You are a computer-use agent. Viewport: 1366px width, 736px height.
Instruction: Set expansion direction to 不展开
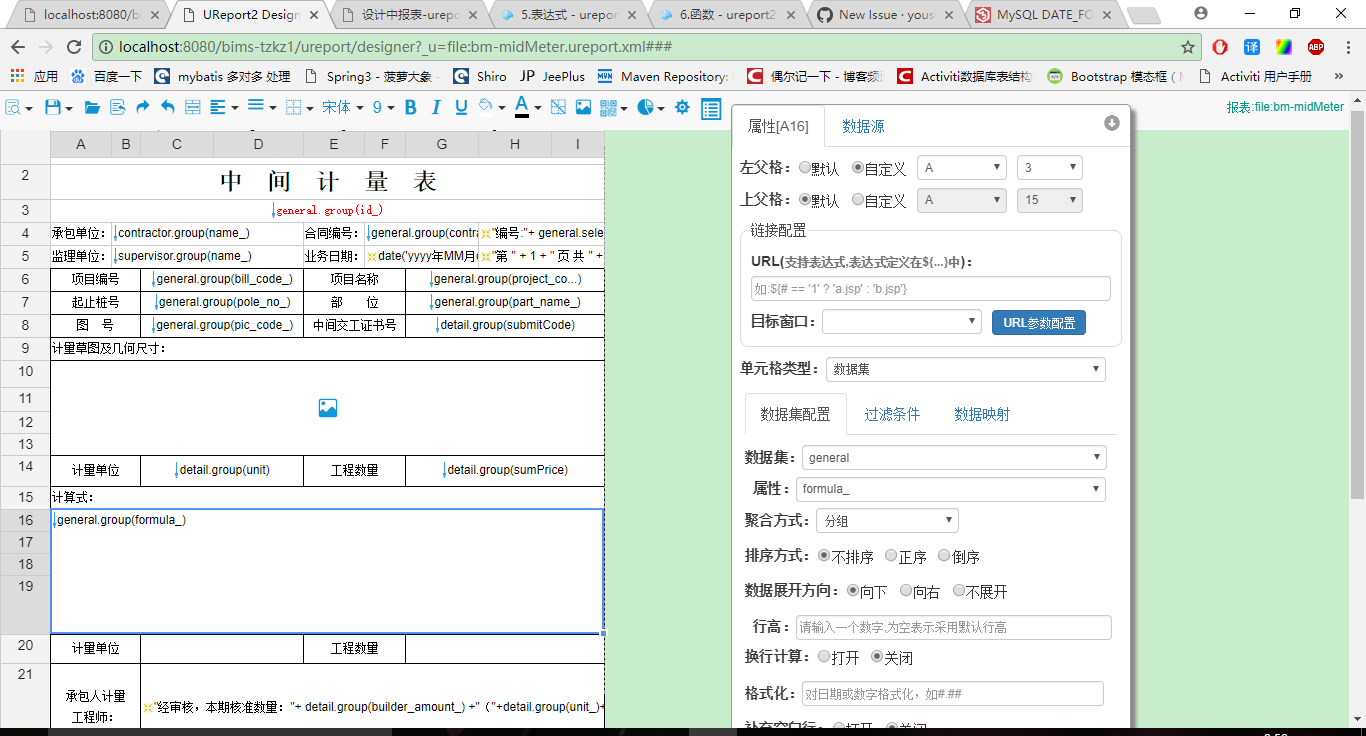coord(959,590)
